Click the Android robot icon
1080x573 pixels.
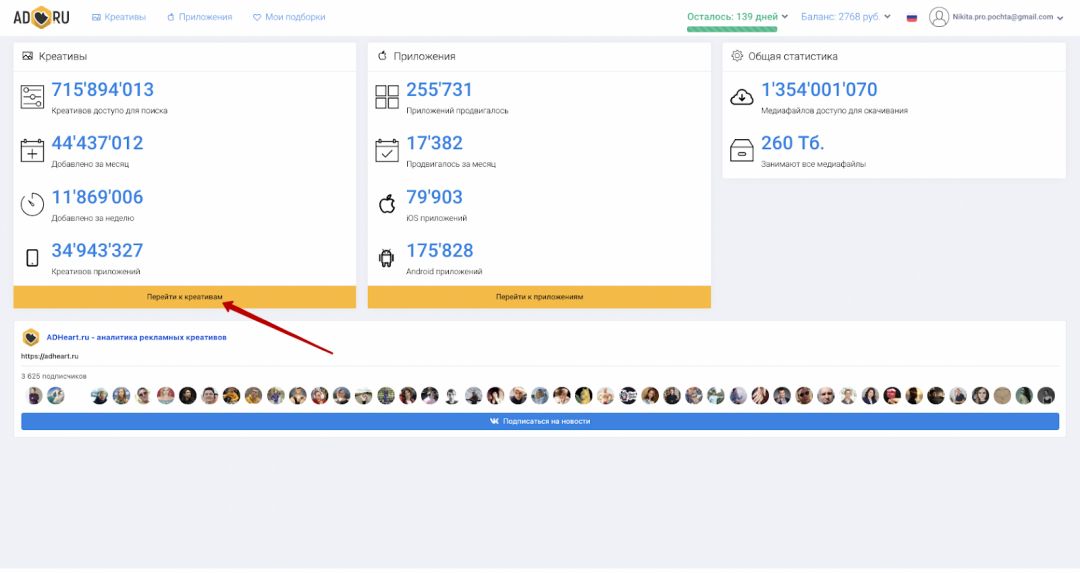point(386,258)
